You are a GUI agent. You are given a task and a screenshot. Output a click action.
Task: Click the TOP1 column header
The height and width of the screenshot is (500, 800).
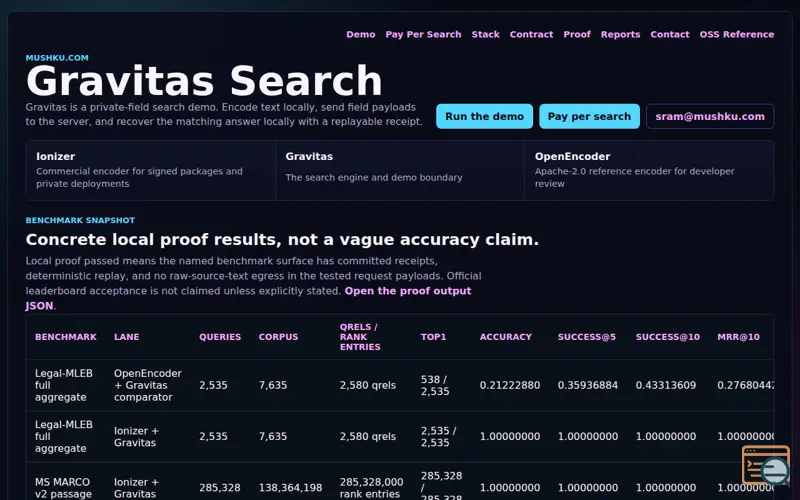(433, 337)
